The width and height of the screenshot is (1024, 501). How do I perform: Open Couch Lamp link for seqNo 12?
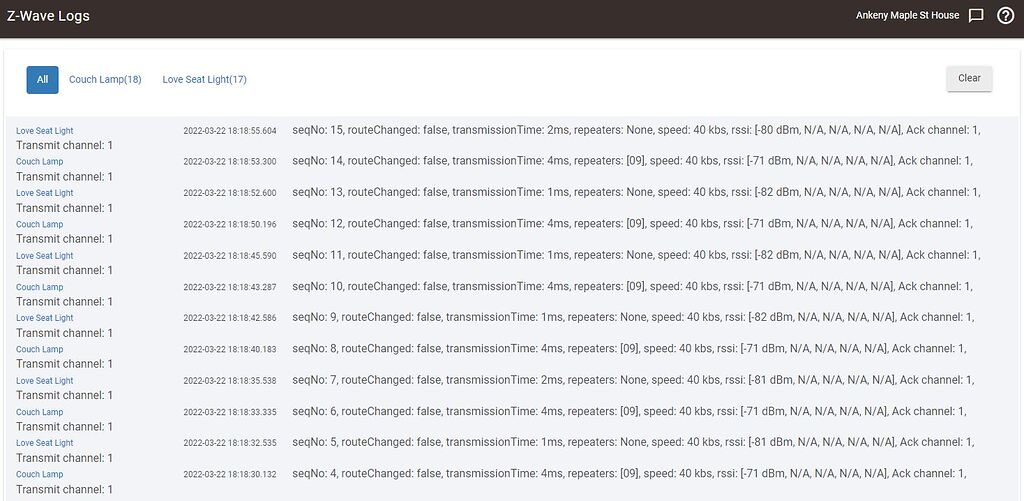pyautogui.click(x=39, y=224)
